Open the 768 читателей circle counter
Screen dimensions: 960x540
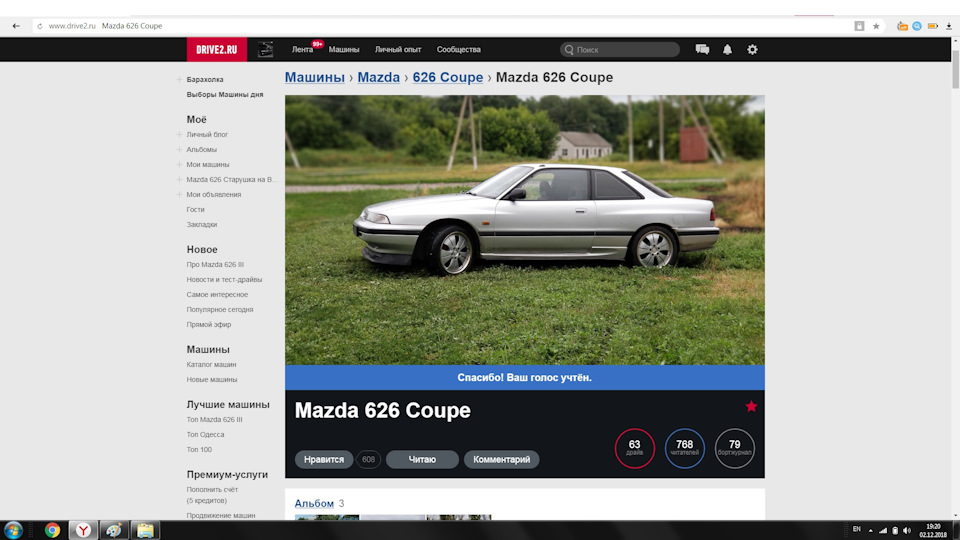pyautogui.click(x=684, y=448)
